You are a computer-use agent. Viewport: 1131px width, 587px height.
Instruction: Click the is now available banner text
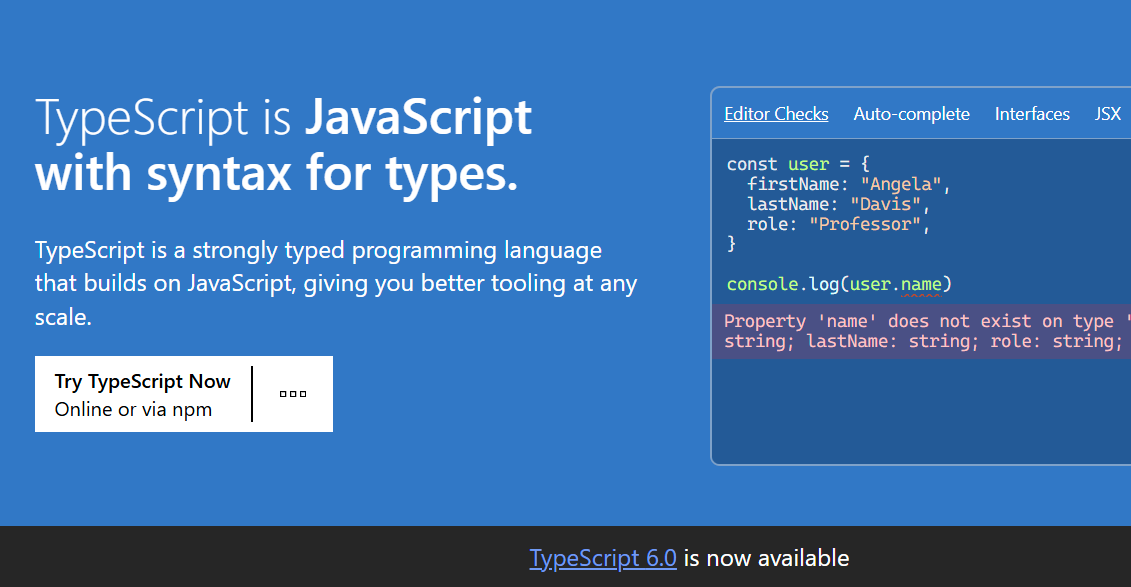click(766, 558)
